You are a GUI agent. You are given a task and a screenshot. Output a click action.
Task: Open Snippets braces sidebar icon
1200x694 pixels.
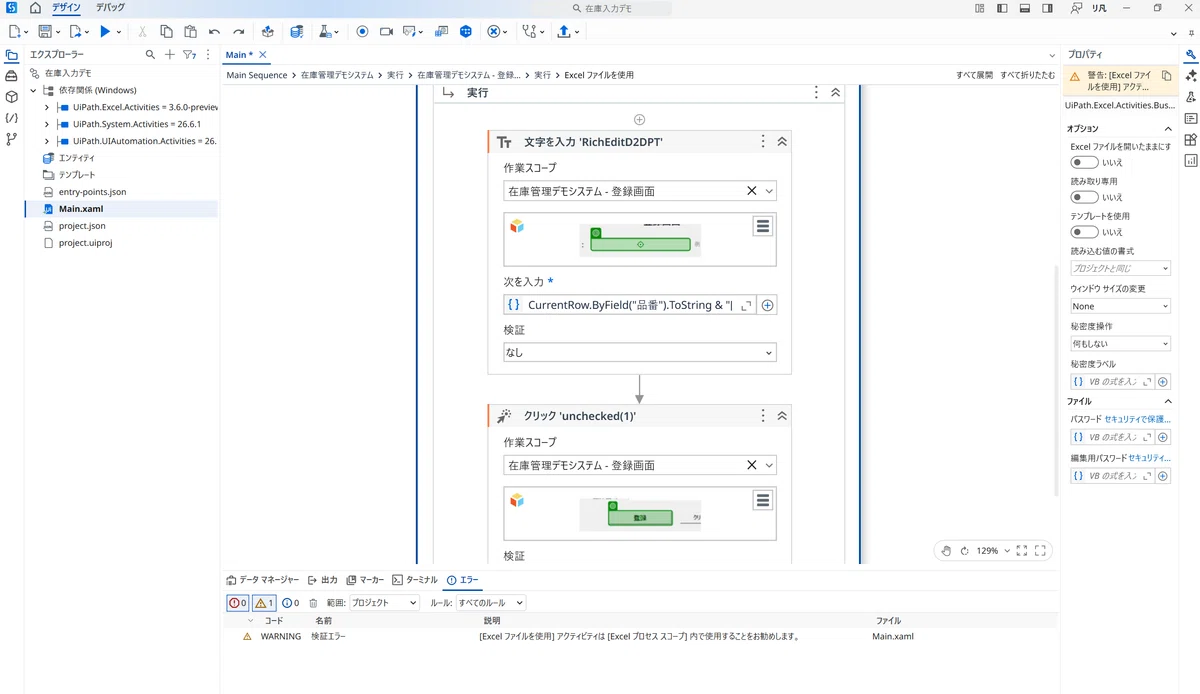tap(11, 118)
